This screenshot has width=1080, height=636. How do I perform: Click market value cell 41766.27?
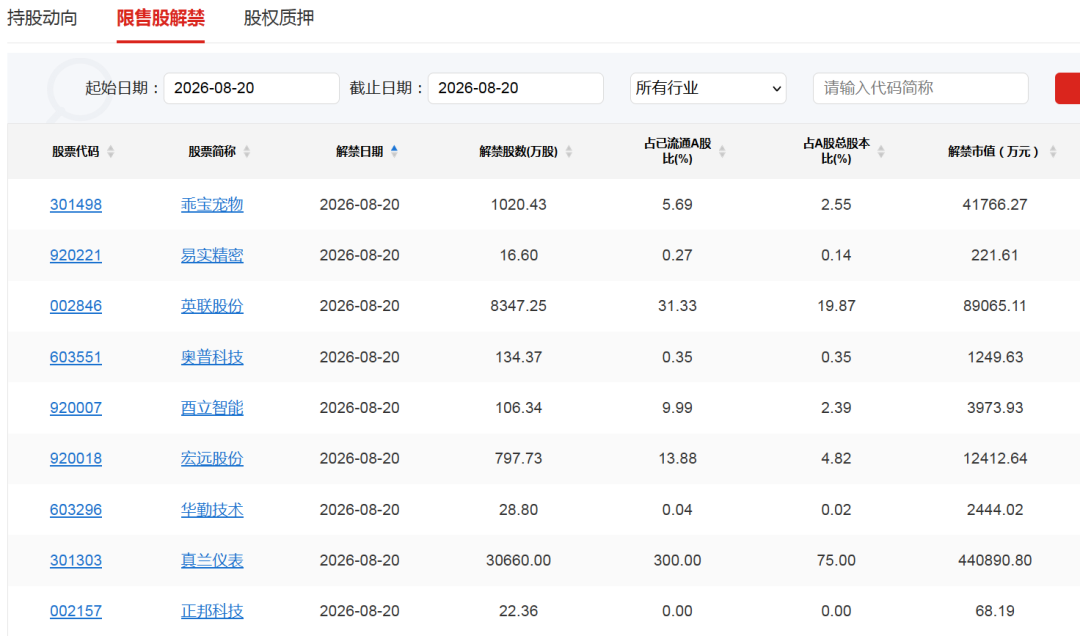tap(995, 205)
